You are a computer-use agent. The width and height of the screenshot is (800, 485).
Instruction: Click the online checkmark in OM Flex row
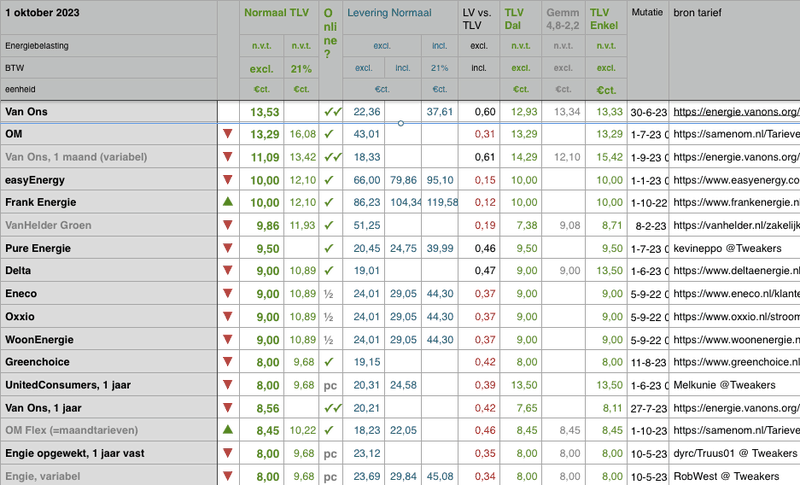[x=329, y=430]
